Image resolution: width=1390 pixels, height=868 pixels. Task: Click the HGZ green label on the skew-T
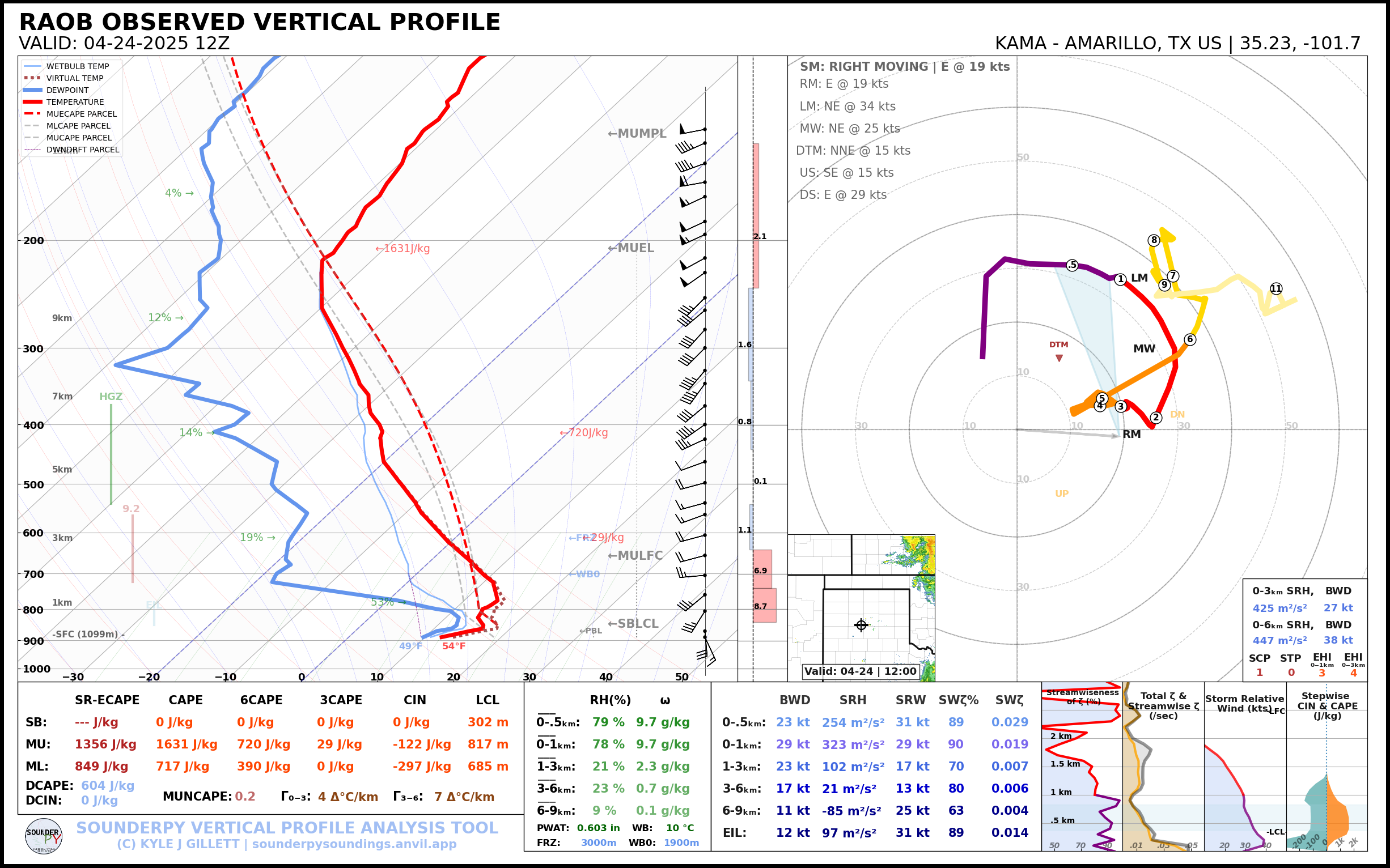[x=111, y=397]
